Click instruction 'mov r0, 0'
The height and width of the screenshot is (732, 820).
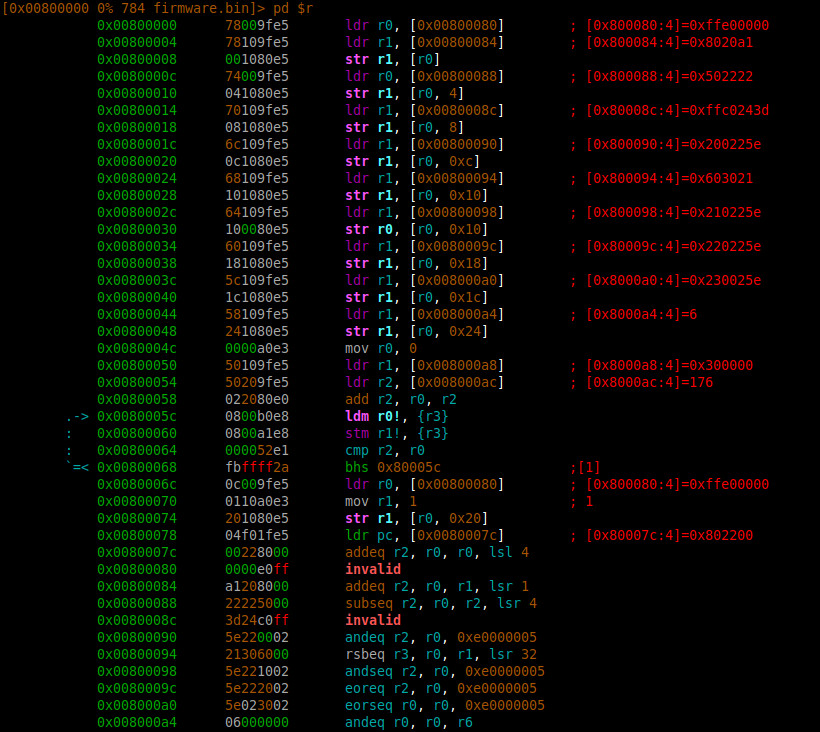tap(381, 348)
